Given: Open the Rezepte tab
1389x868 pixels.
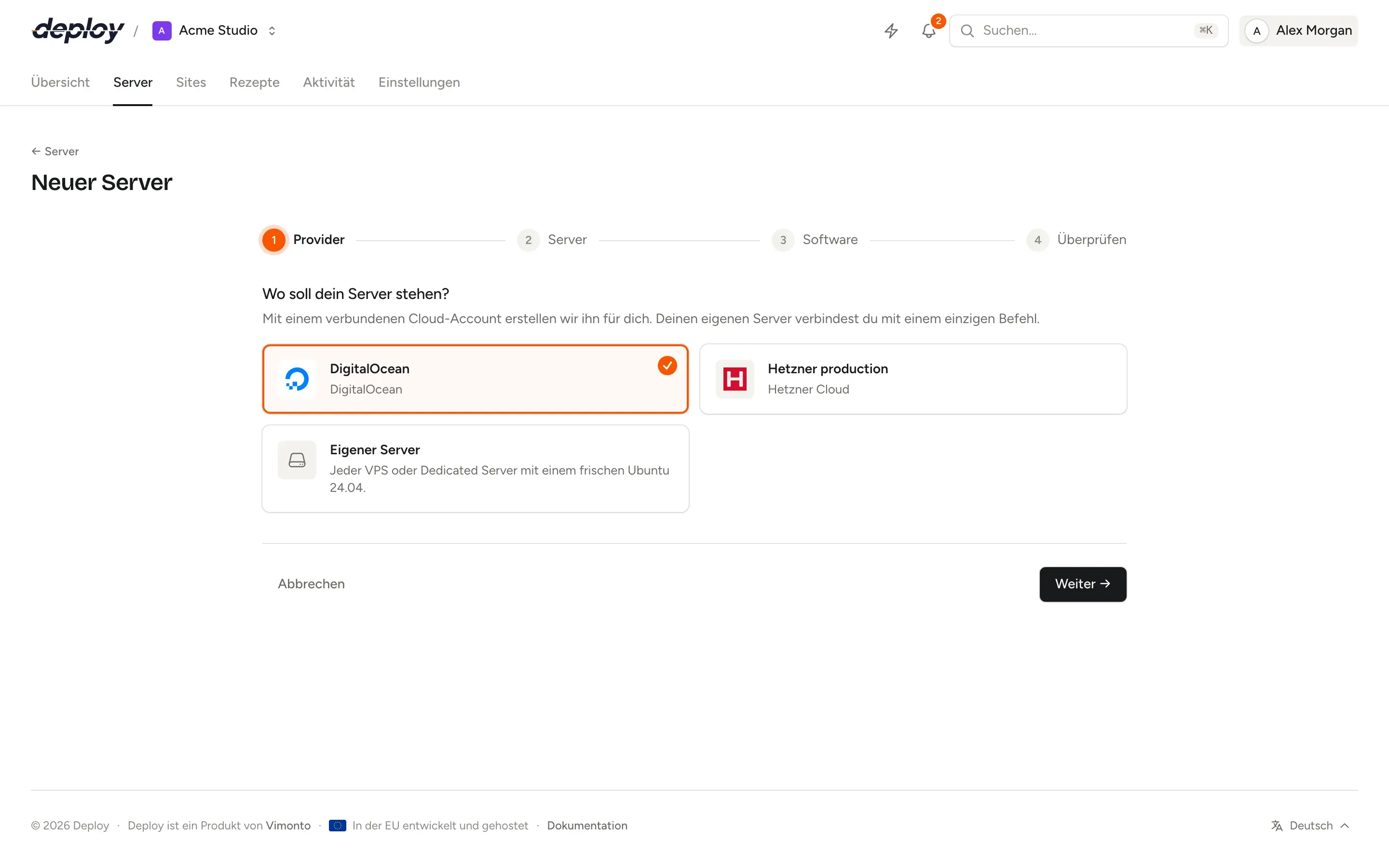Looking at the screenshot, I should [254, 82].
